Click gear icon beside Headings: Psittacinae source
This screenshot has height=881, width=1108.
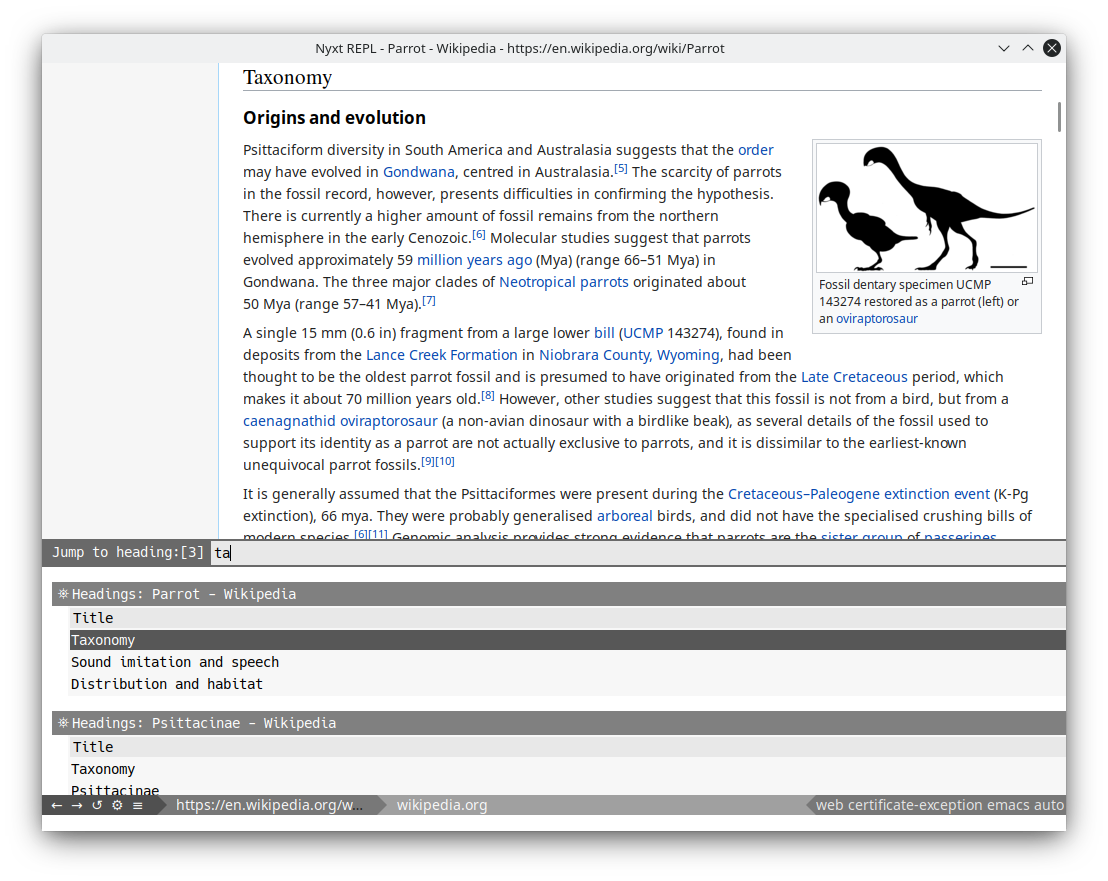tap(63, 723)
